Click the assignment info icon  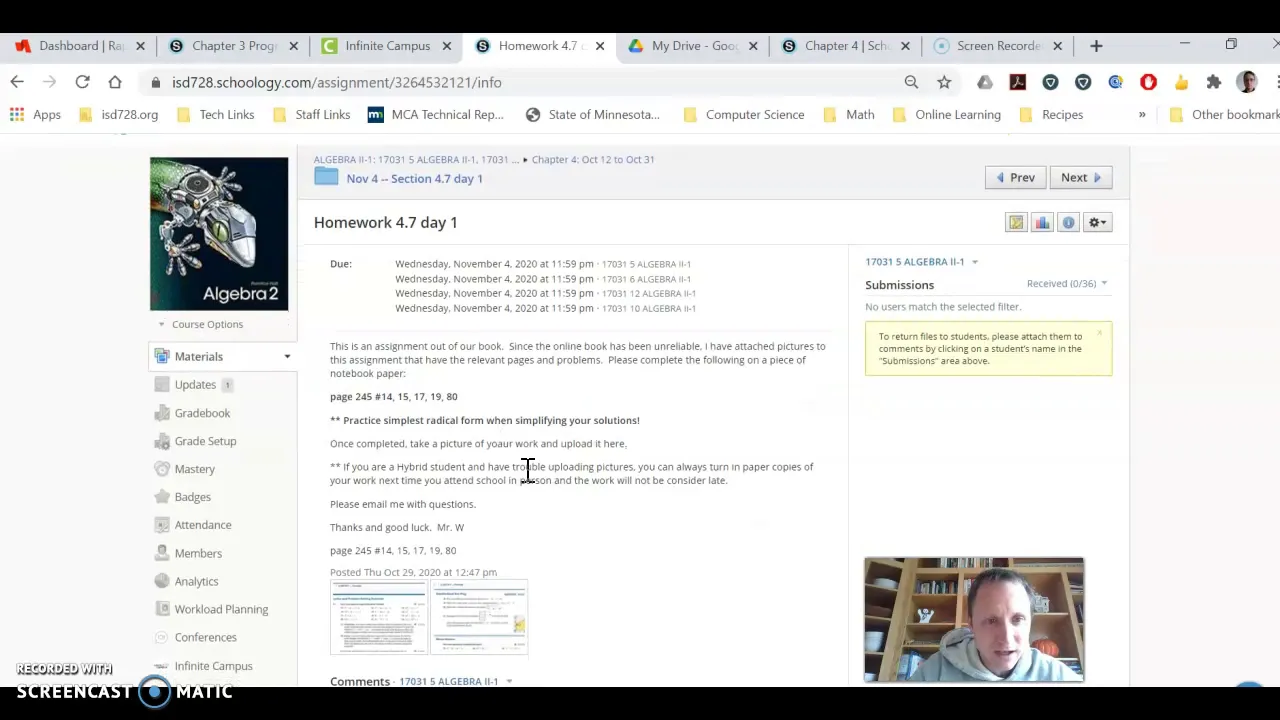[x=1068, y=222]
